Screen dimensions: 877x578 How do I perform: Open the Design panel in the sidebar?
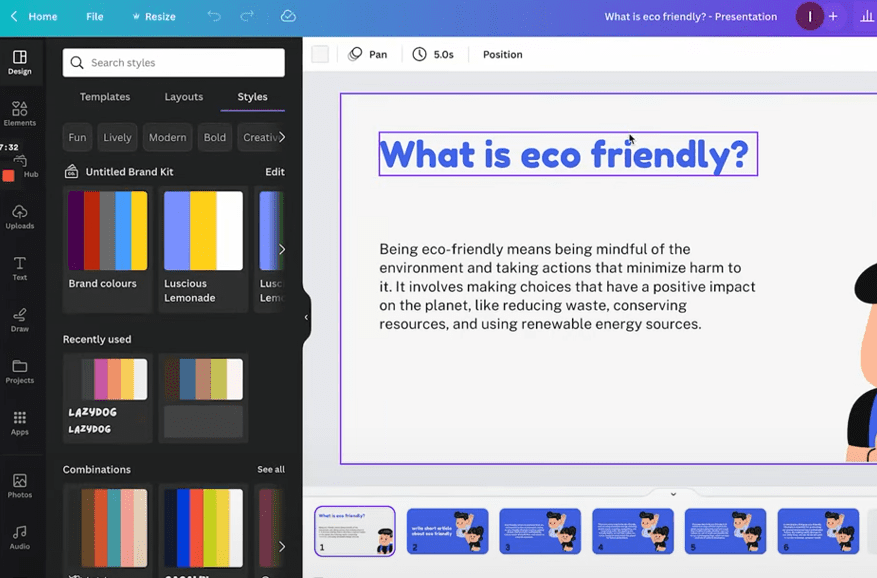click(20, 62)
